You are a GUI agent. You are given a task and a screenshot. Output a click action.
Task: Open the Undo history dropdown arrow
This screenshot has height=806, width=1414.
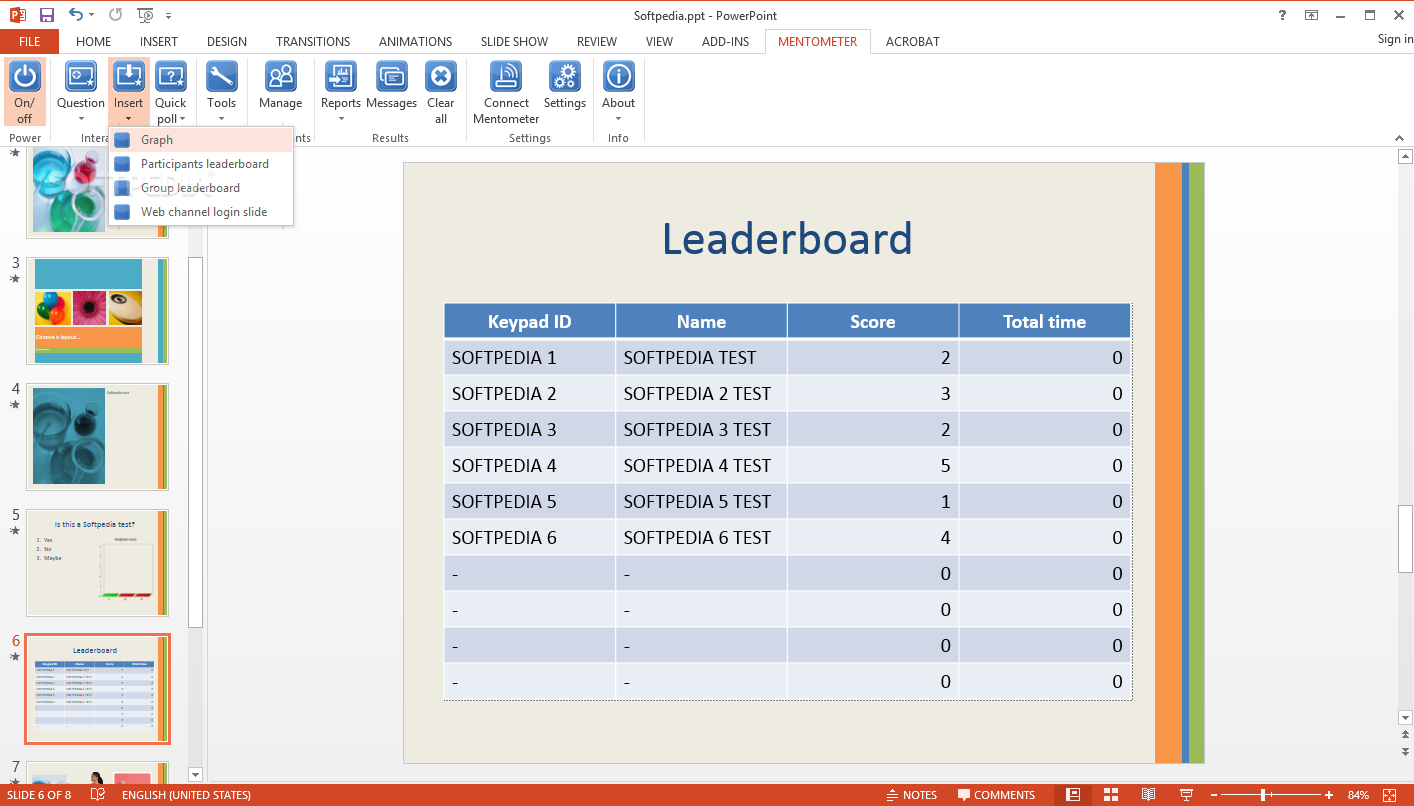91,15
